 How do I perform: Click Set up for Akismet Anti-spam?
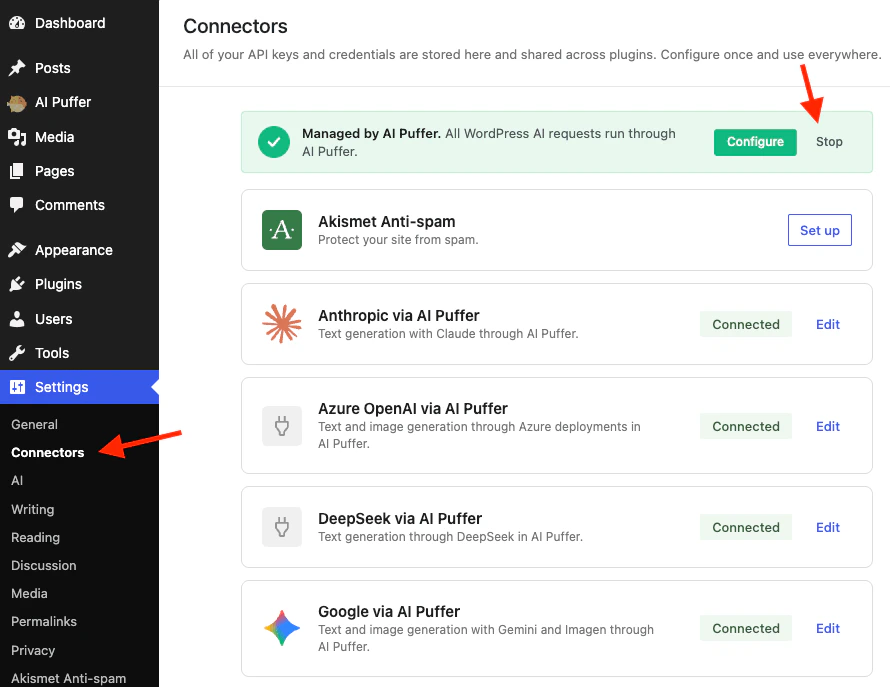(820, 230)
